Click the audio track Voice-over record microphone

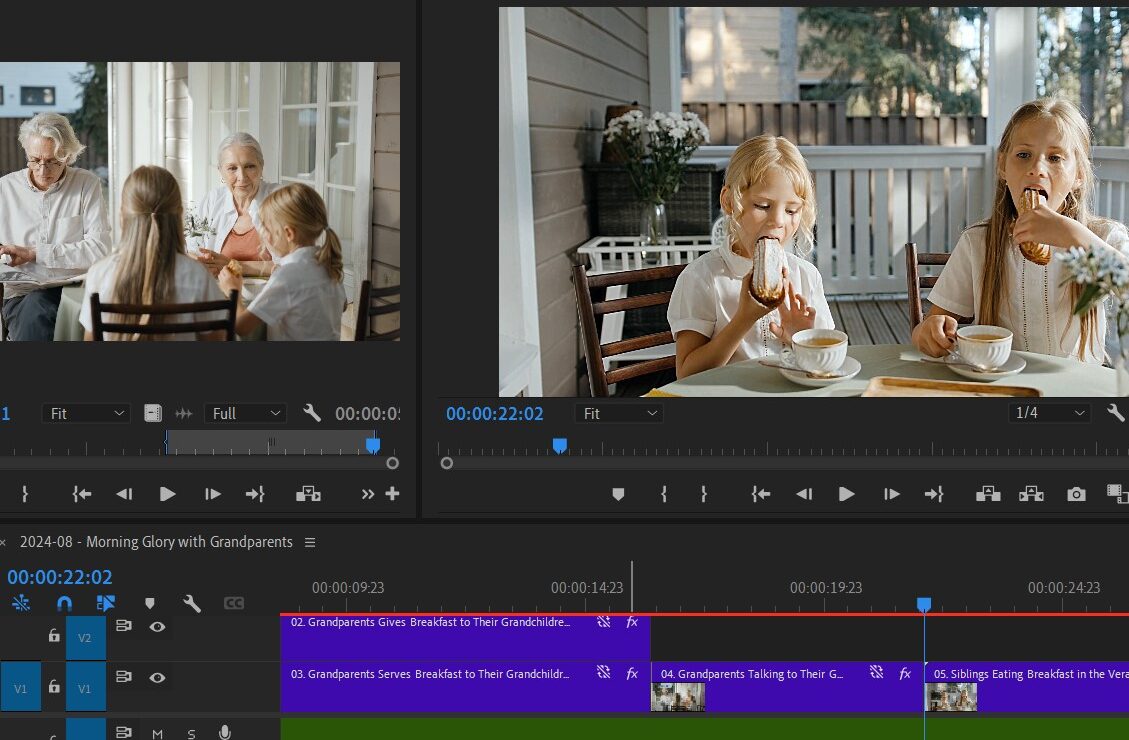tap(225, 732)
